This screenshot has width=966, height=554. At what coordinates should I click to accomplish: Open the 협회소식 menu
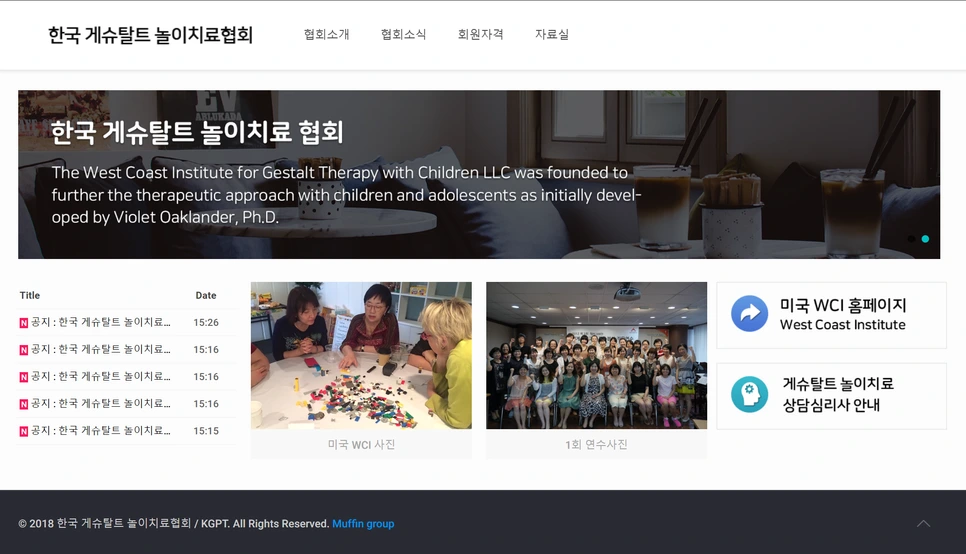click(404, 35)
